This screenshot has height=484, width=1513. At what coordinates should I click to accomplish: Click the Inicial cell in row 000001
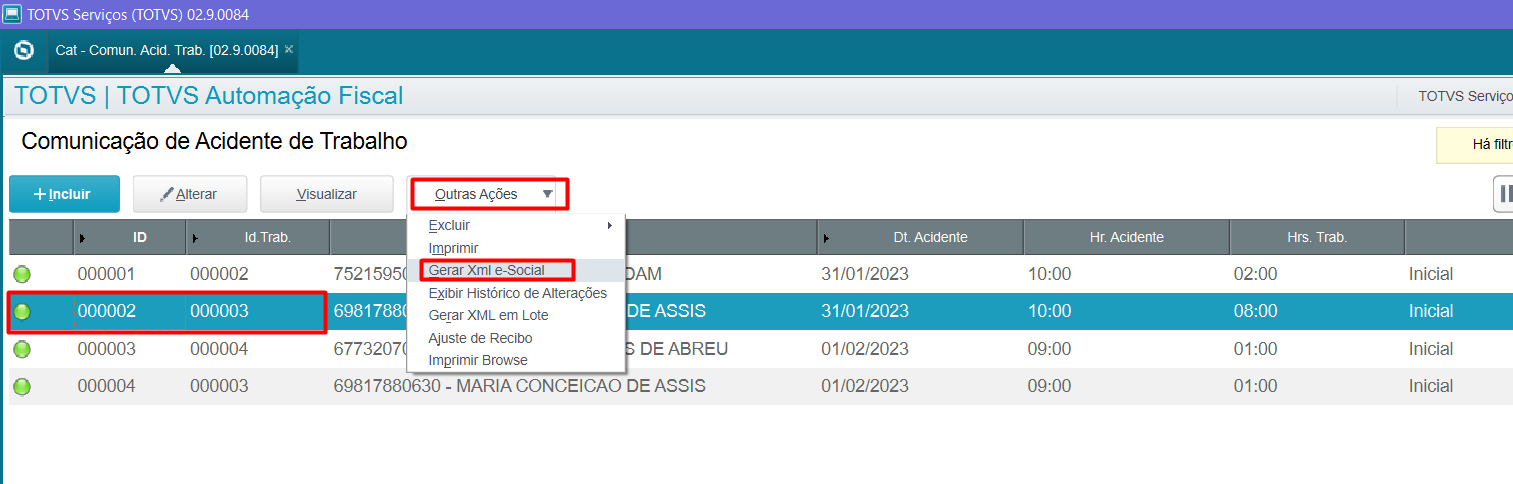click(x=1431, y=274)
